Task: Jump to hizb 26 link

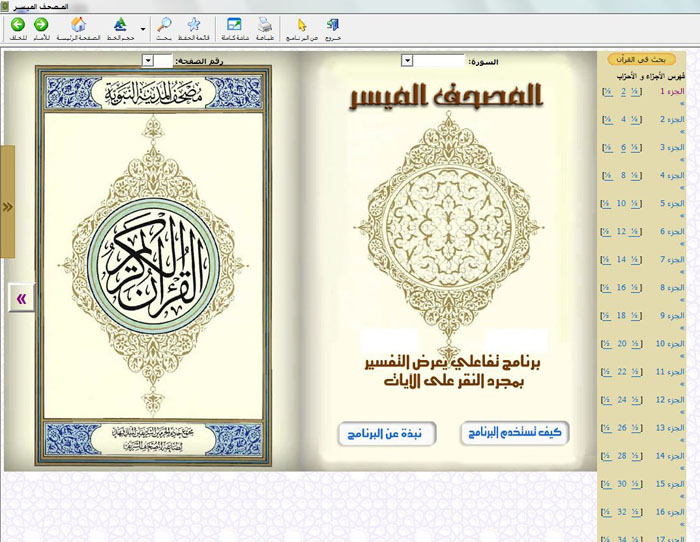Action: coord(621,428)
